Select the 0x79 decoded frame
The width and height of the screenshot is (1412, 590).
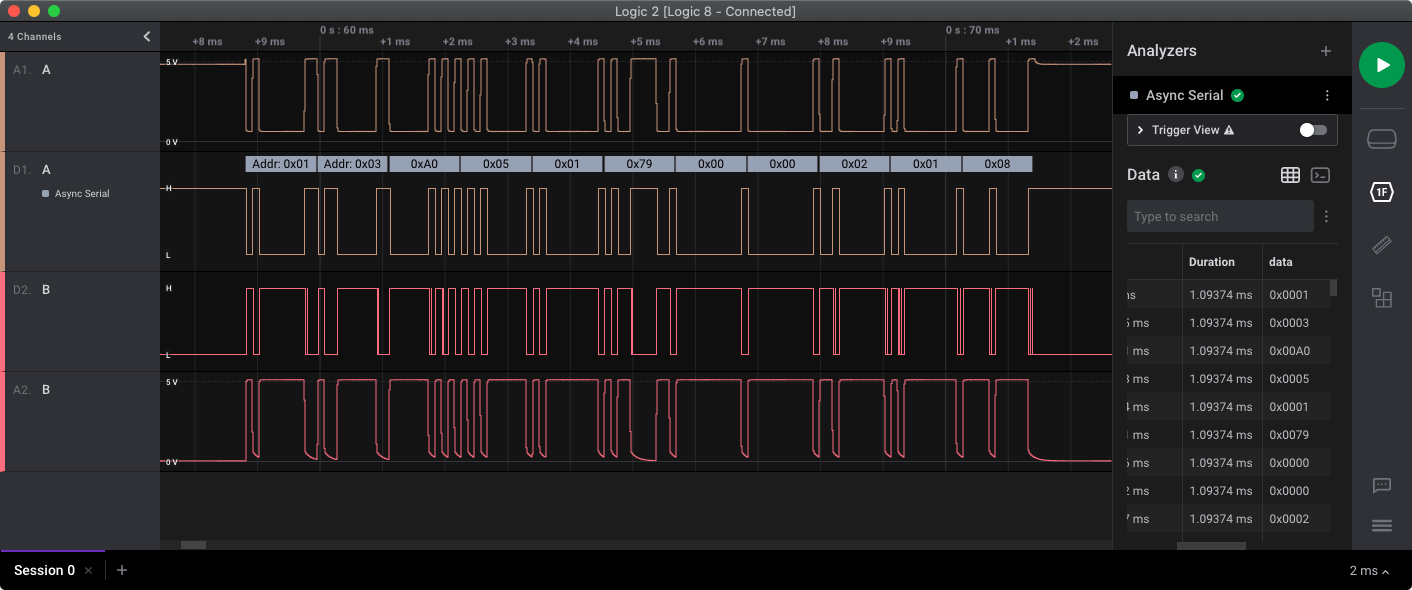pos(639,164)
